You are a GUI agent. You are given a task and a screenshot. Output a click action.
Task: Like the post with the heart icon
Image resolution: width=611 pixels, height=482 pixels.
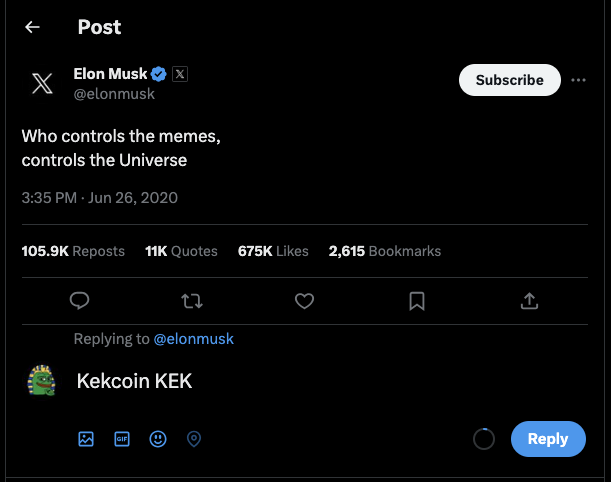(305, 300)
